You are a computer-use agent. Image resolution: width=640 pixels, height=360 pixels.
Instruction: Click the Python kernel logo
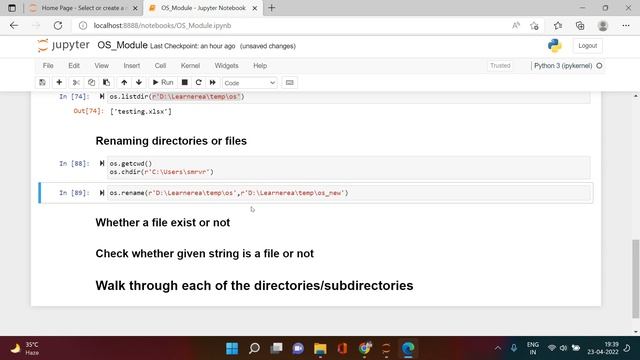555,45
